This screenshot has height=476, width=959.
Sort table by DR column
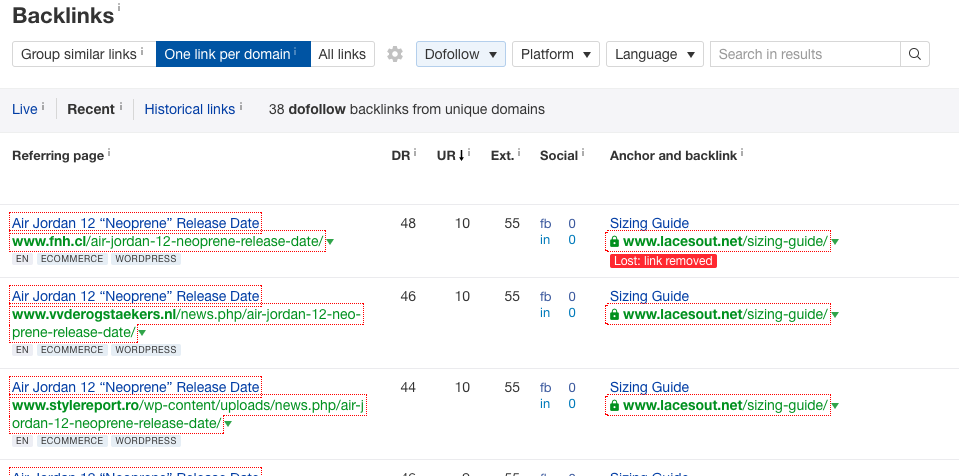click(x=401, y=155)
